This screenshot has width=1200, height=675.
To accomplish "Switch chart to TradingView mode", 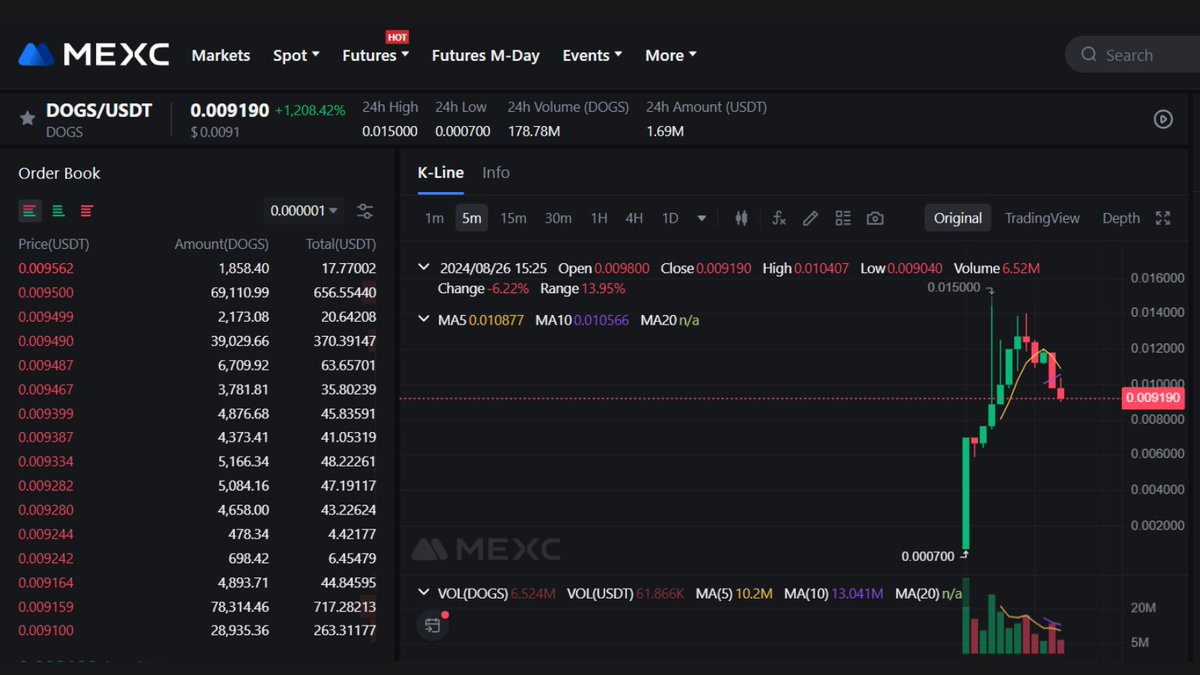I will click(1042, 218).
